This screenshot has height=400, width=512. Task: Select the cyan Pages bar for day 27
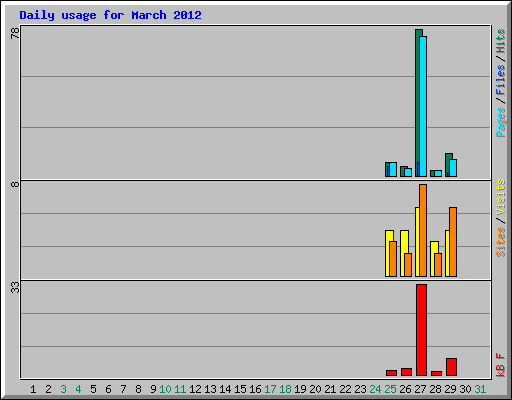point(423,107)
